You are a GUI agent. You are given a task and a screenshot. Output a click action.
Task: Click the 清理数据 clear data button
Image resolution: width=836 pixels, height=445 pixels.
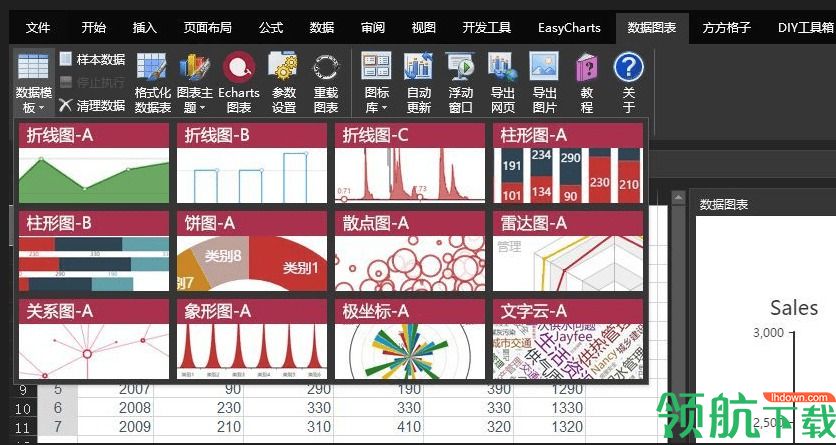tap(92, 105)
